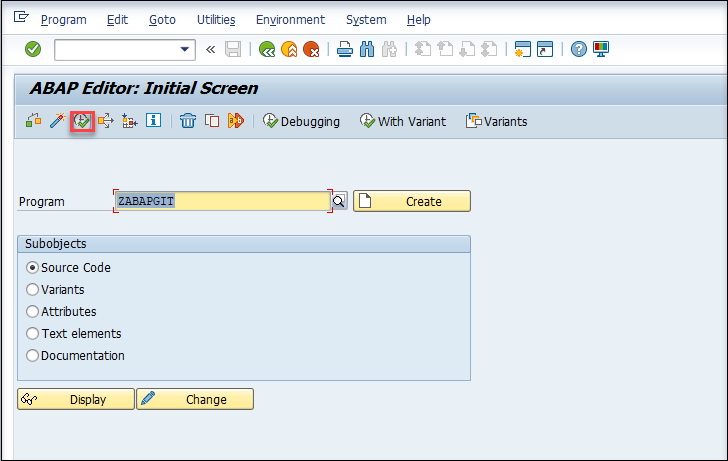Image resolution: width=728 pixels, height=461 pixels.
Task: Collapse command field with double chevron
Action: click(211, 49)
